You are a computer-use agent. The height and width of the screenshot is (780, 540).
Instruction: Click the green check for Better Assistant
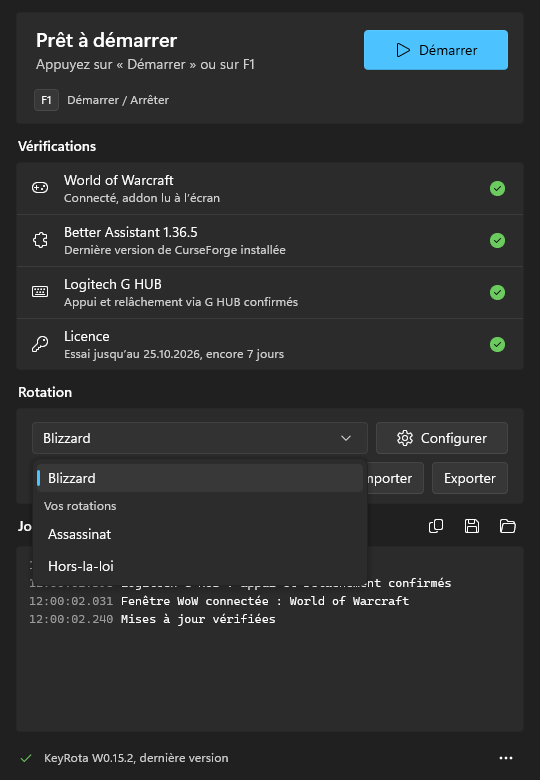(497, 240)
